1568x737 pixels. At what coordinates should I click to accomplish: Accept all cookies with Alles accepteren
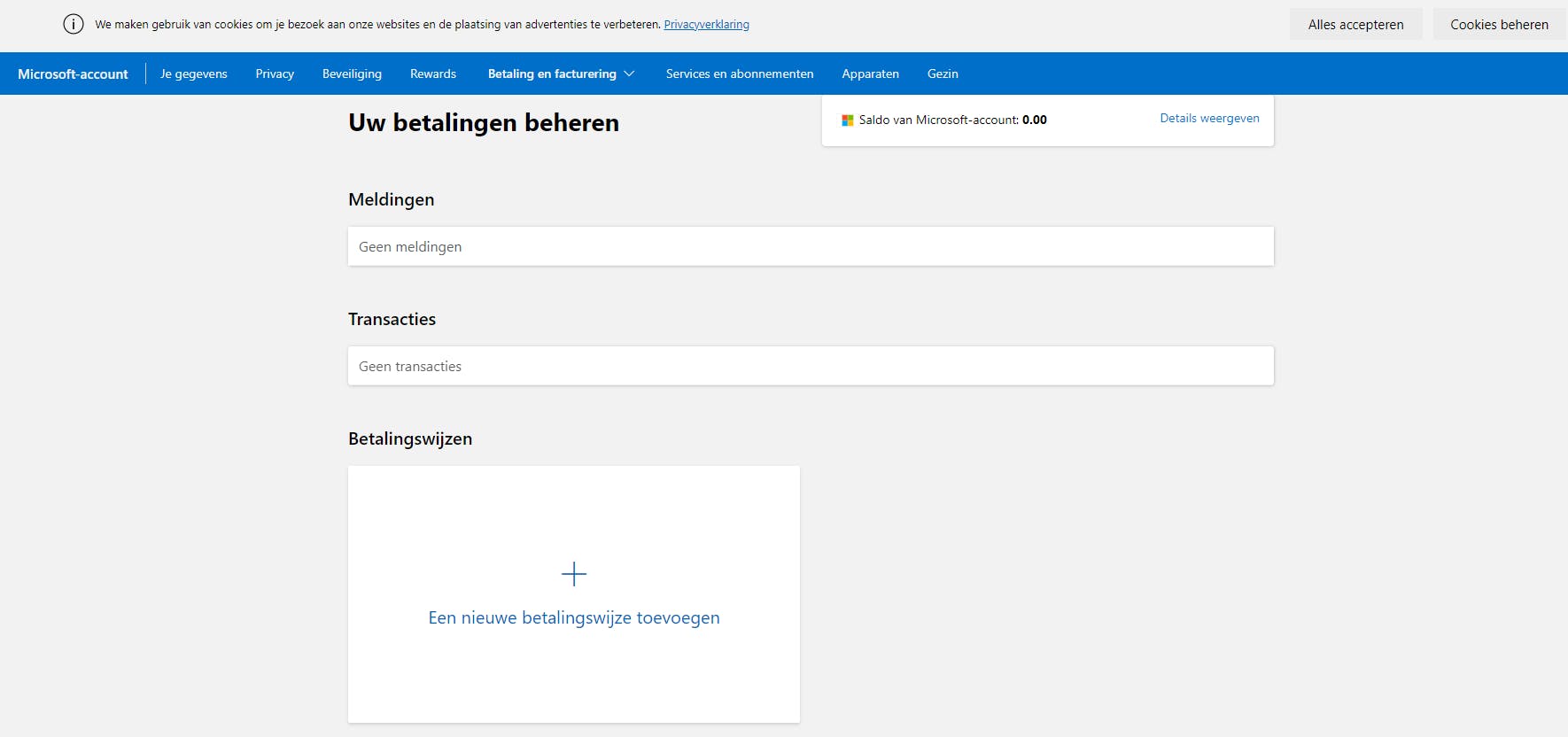1356,25
